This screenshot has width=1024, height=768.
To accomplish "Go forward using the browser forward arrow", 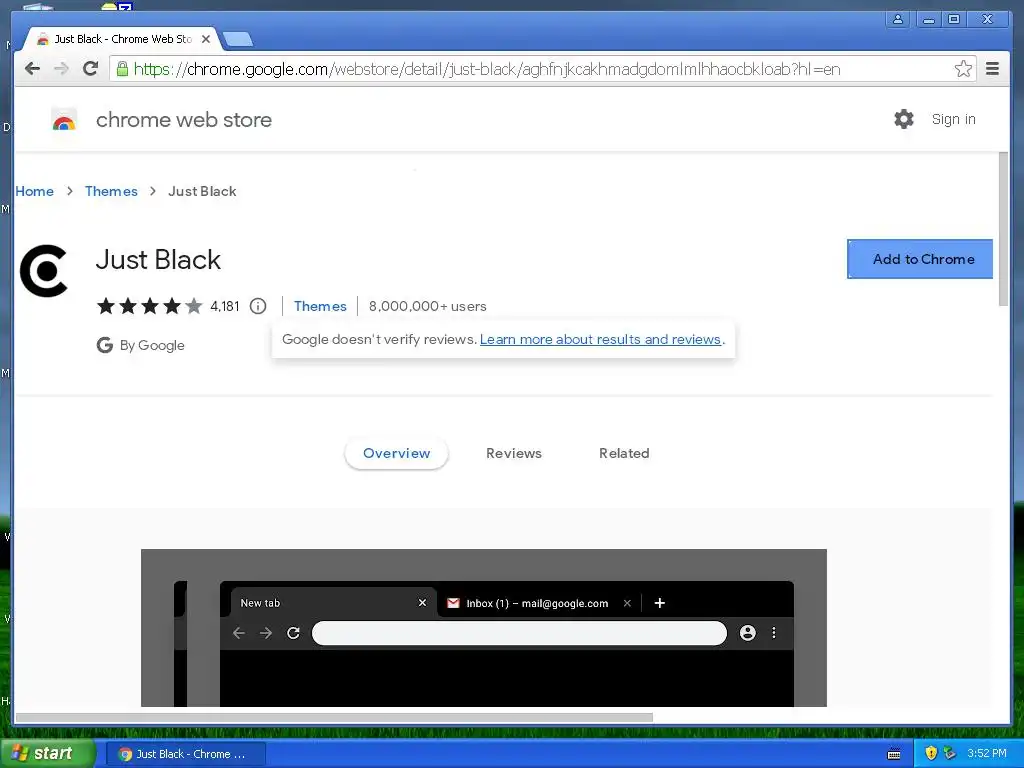I will 61,69.
